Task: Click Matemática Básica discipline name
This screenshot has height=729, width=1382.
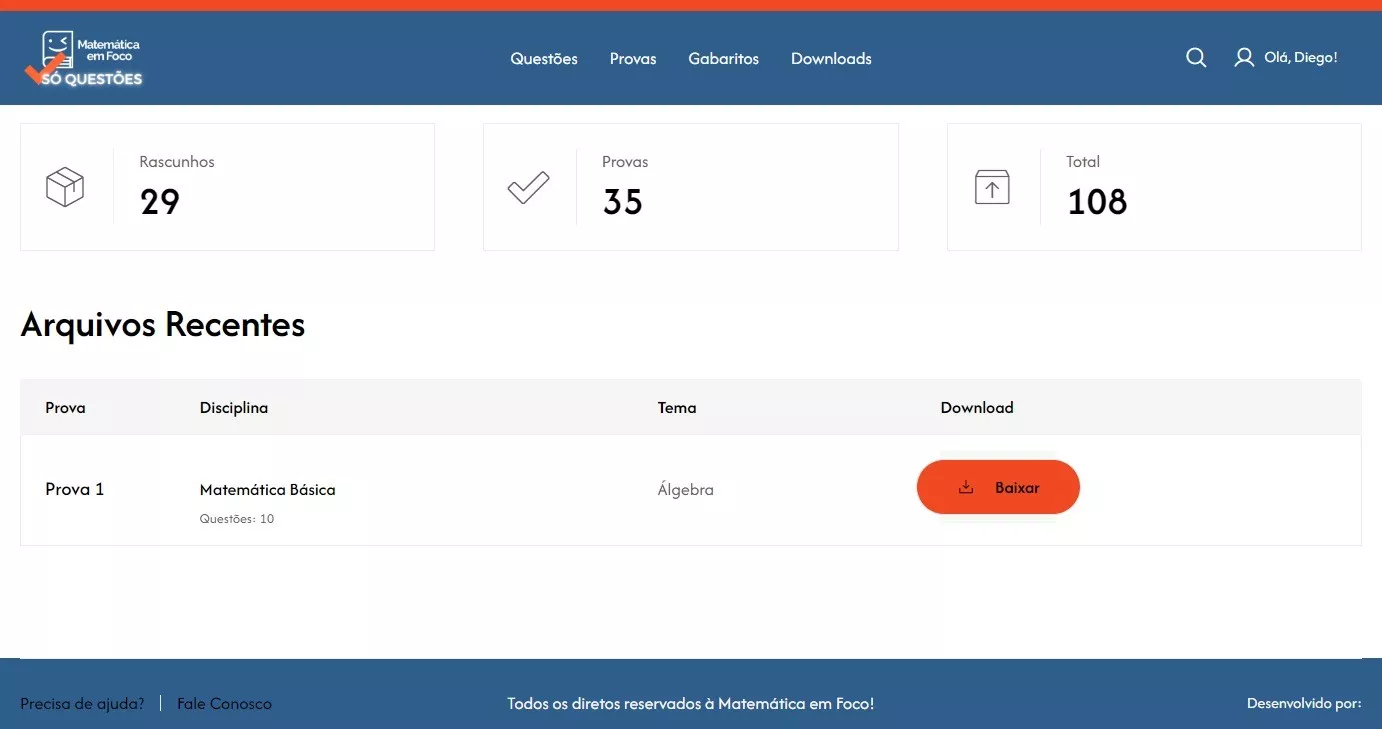Action: pos(267,490)
